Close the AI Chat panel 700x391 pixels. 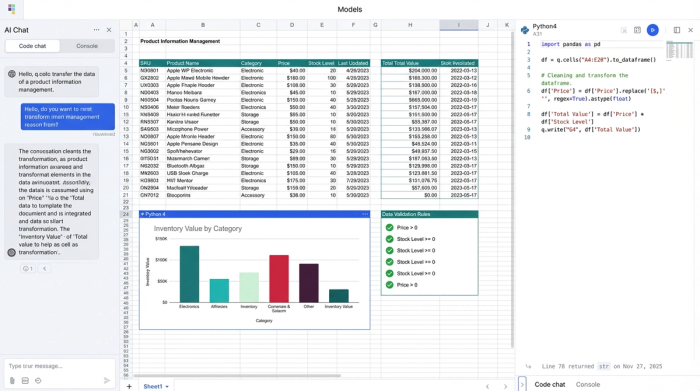click(x=109, y=30)
